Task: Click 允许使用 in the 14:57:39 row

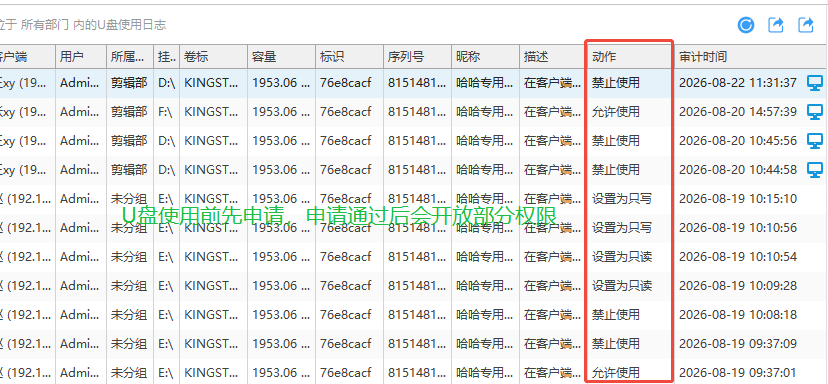Action: (x=616, y=112)
